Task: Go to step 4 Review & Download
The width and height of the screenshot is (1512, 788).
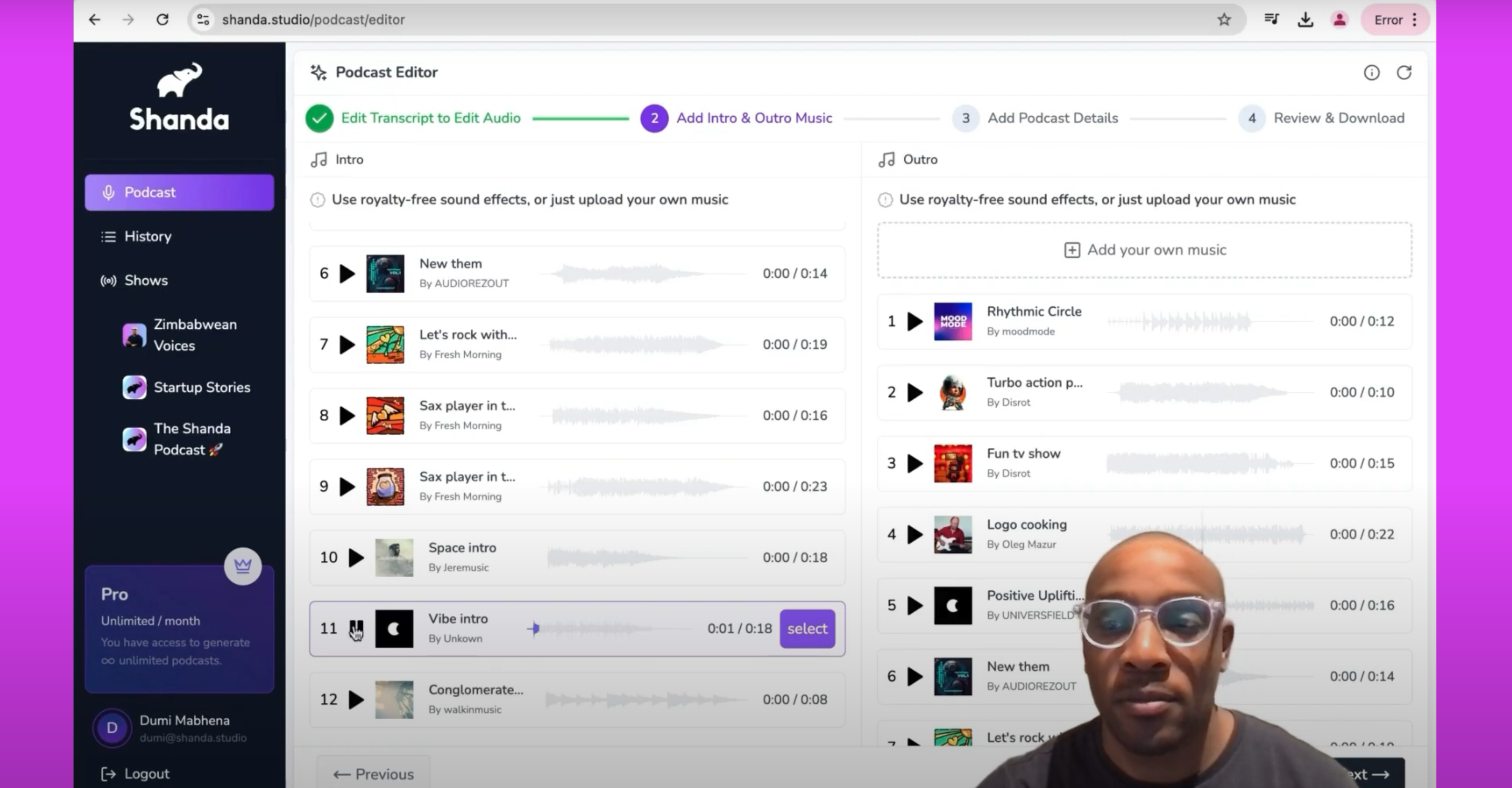Action: click(1321, 118)
